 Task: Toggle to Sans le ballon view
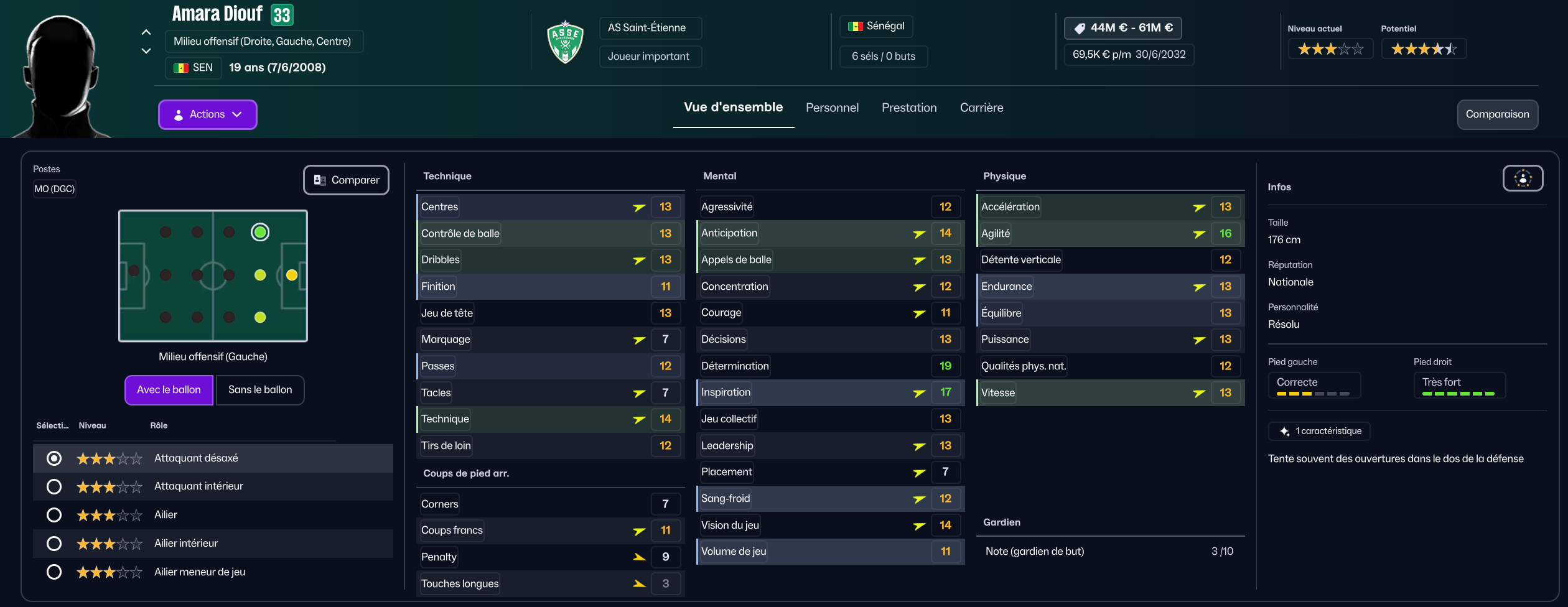pyautogui.click(x=260, y=390)
